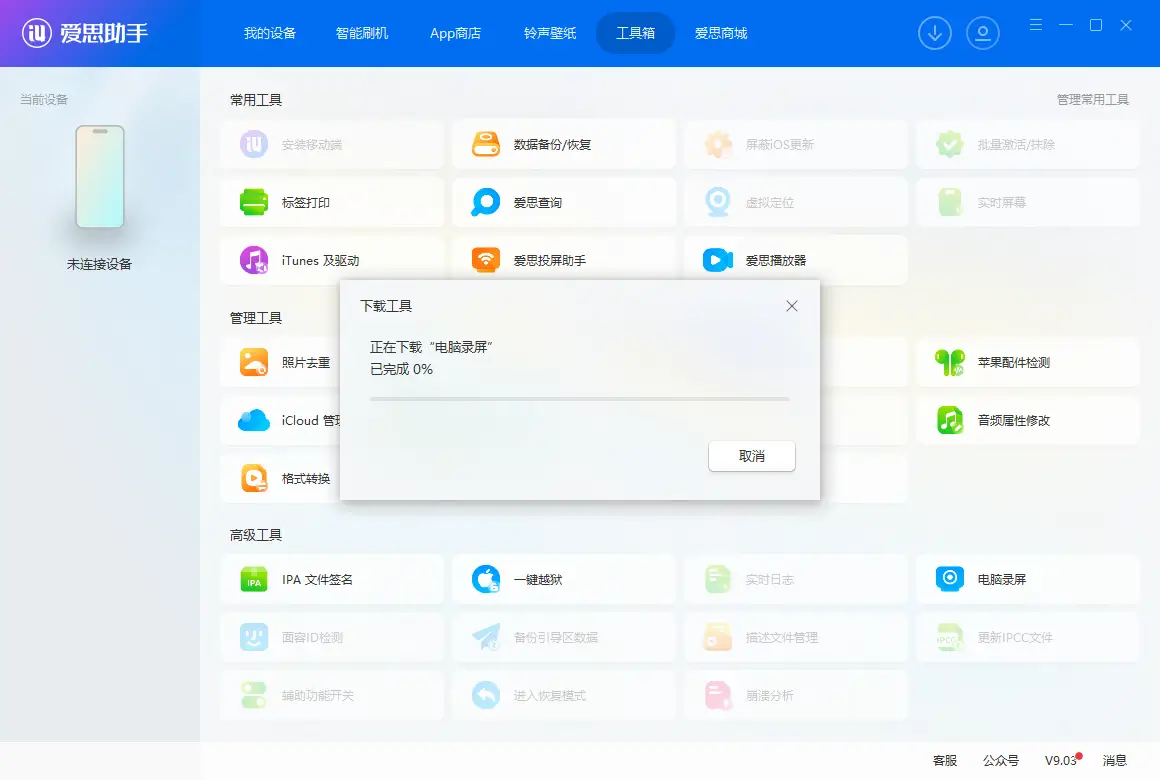Switch to the 我的设备 tab

click(x=270, y=33)
